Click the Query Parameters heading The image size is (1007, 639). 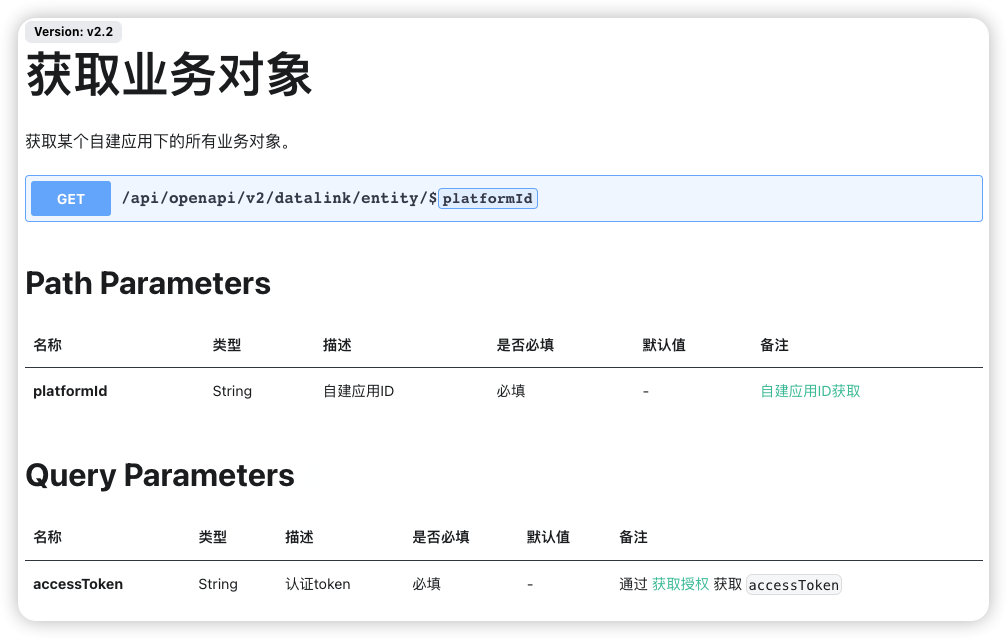click(x=160, y=476)
